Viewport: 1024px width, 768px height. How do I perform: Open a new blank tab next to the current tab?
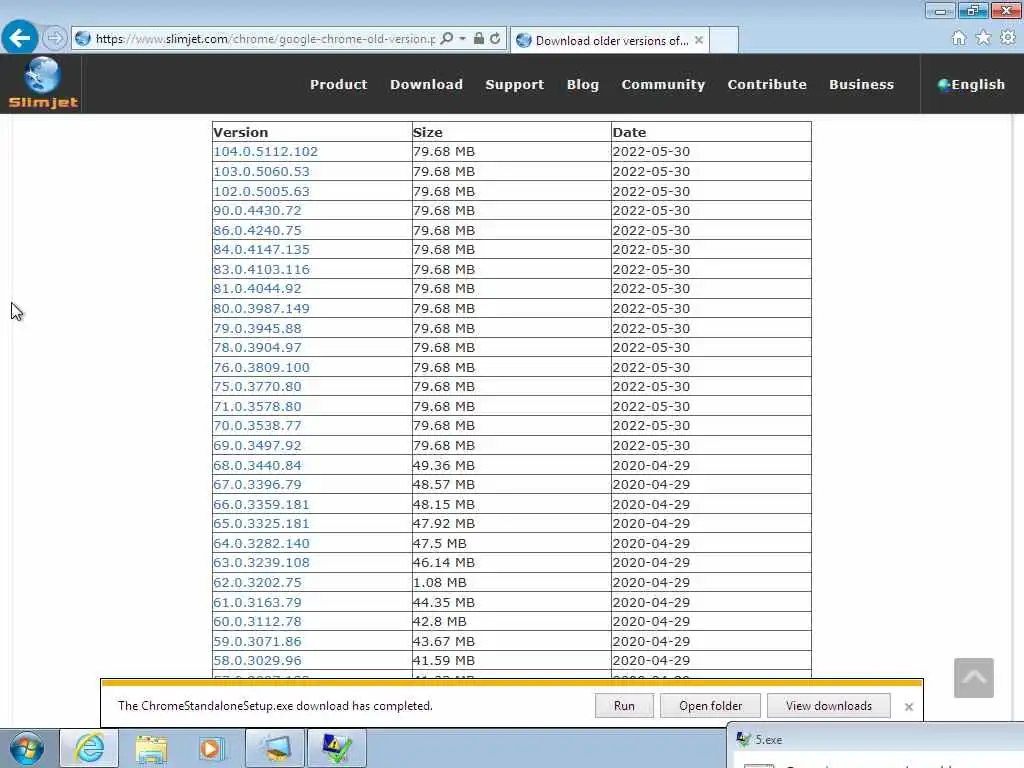pos(724,40)
